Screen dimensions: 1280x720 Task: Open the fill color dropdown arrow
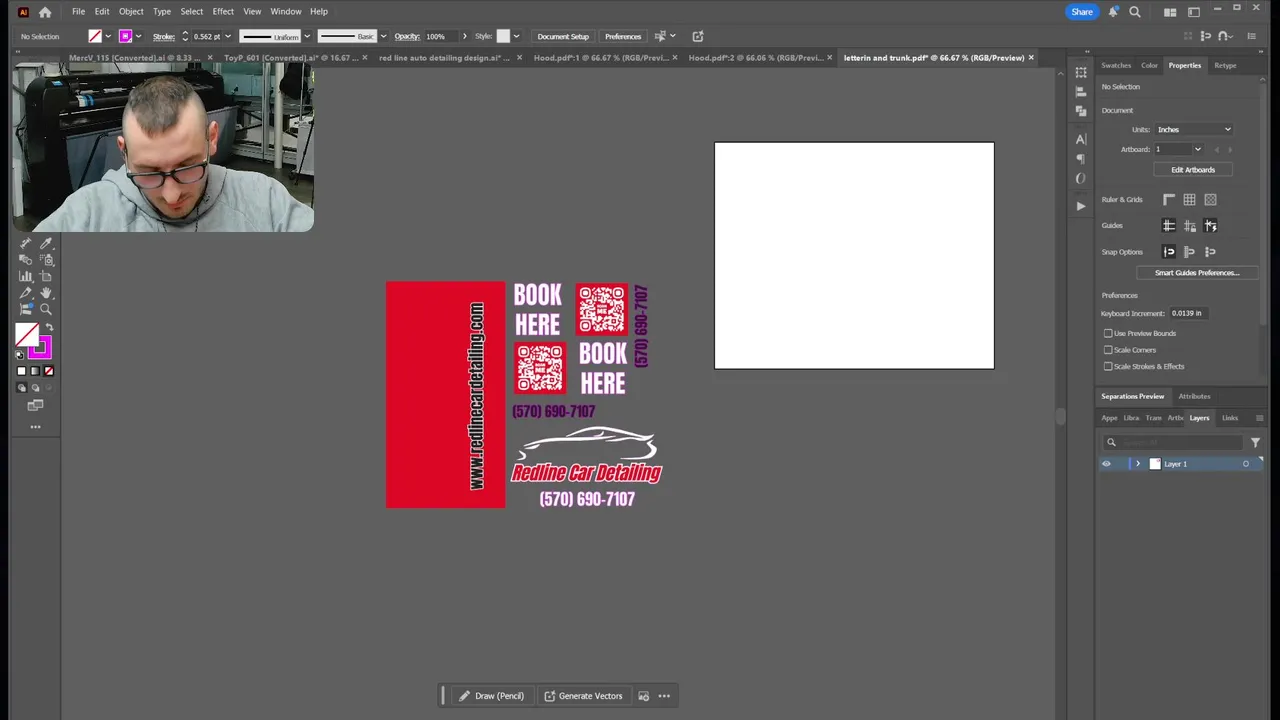pos(108,36)
